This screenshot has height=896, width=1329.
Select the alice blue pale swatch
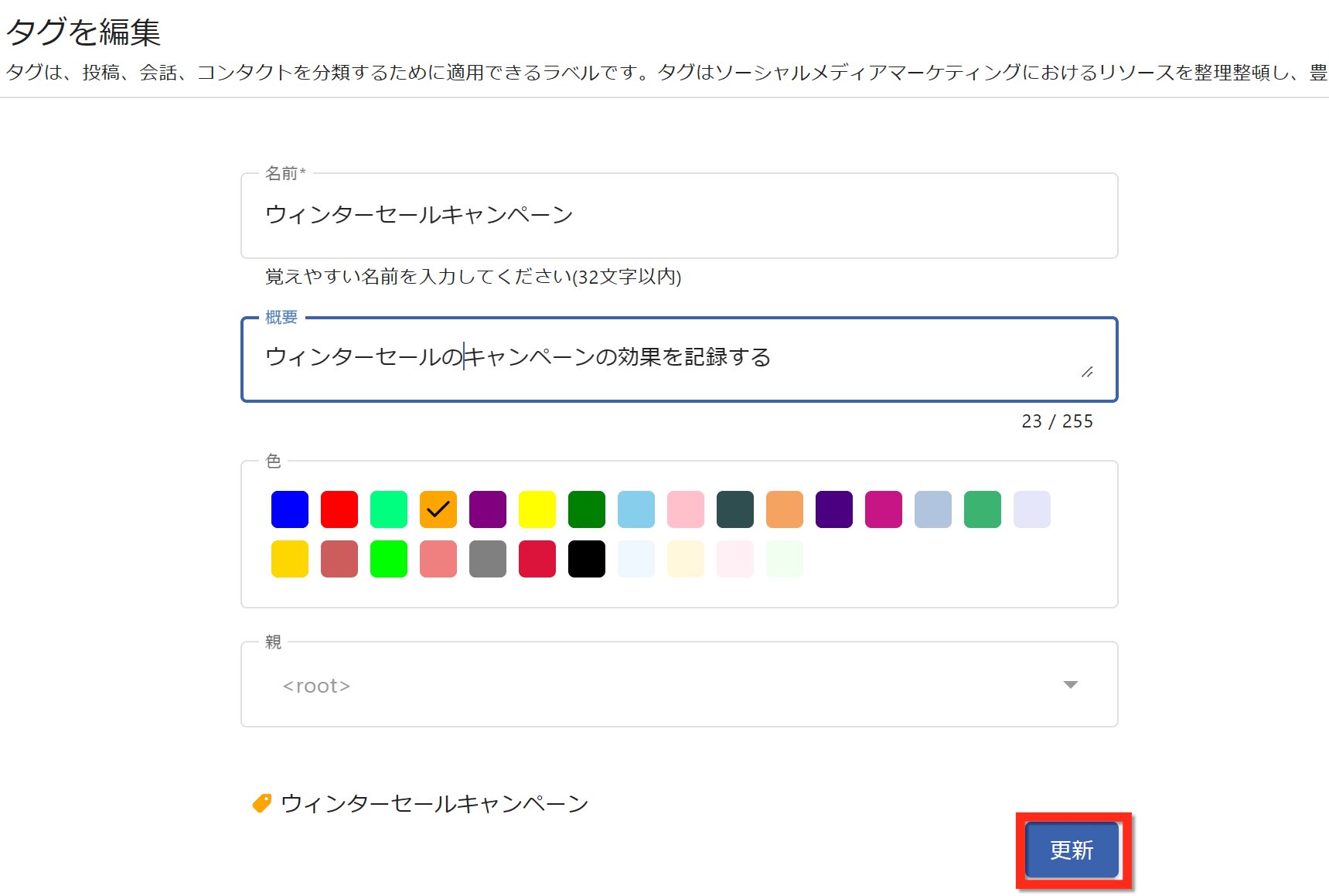tap(636, 559)
